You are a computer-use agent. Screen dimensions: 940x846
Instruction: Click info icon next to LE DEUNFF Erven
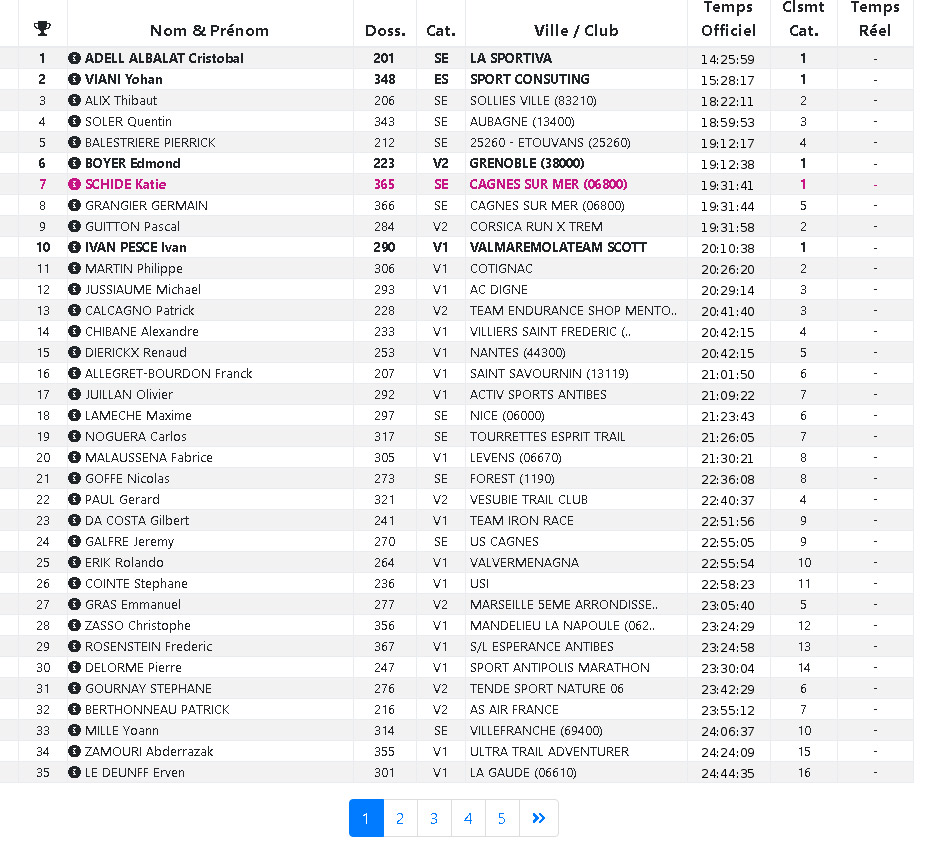pos(74,772)
